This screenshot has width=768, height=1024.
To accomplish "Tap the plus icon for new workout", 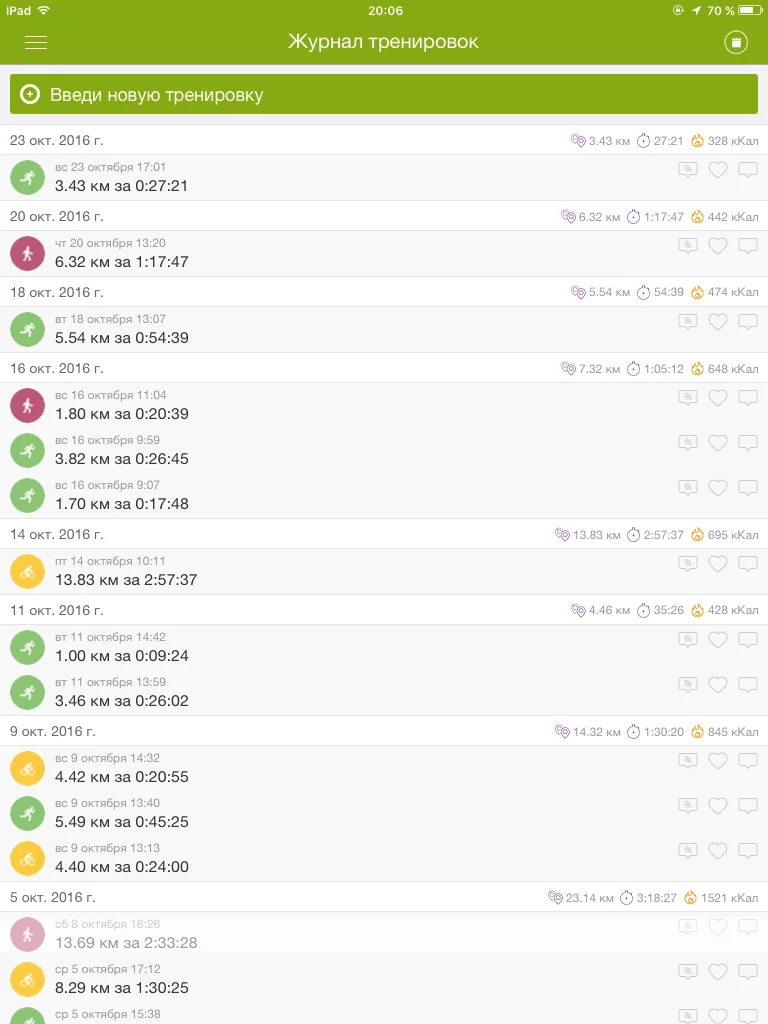I will tap(30, 95).
